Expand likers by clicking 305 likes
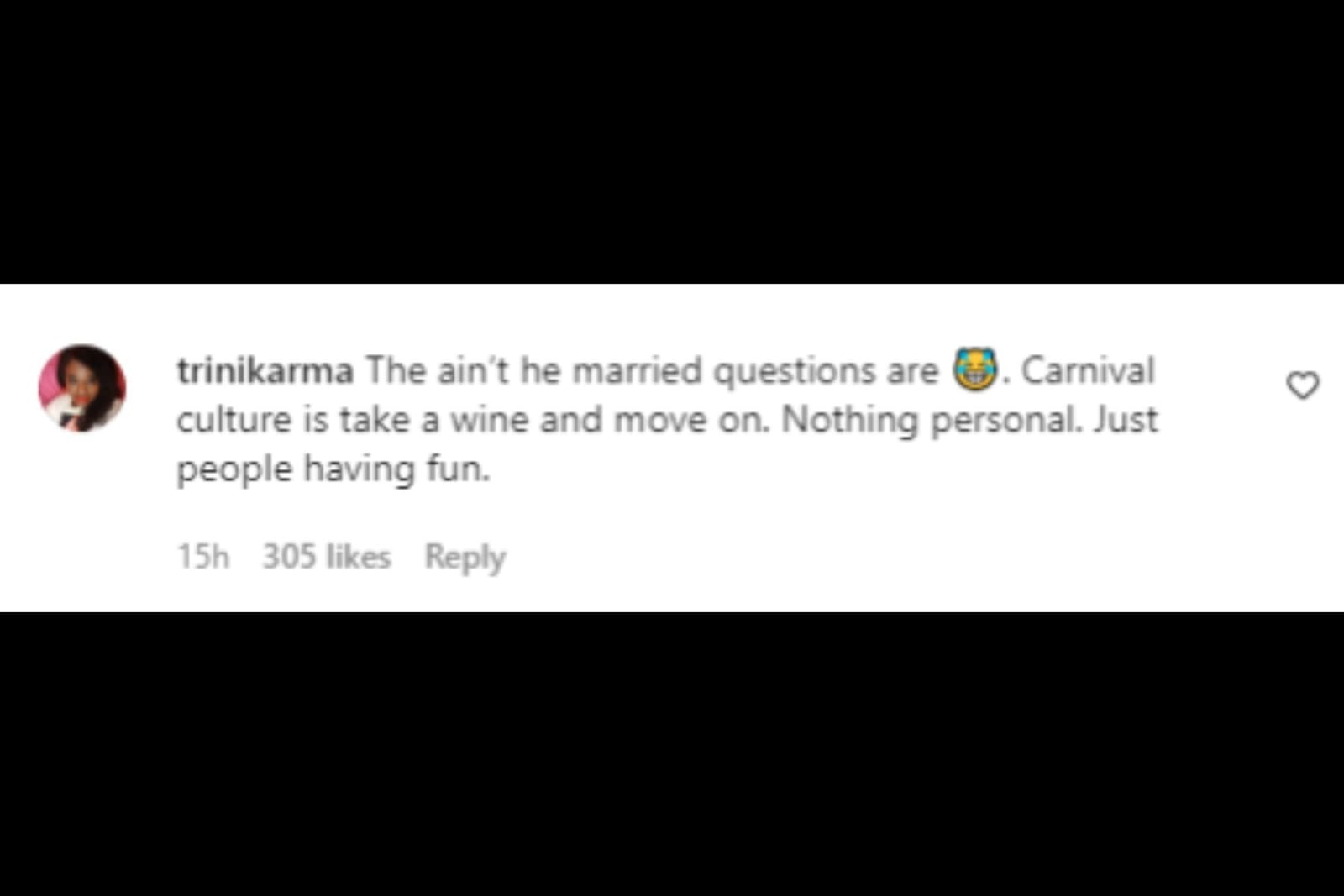1344x896 pixels. click(x=325, y=556)
